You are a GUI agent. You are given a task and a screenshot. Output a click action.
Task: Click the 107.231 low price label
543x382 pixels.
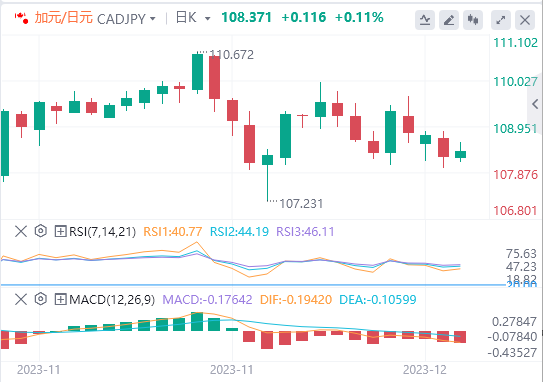point(301,204)
